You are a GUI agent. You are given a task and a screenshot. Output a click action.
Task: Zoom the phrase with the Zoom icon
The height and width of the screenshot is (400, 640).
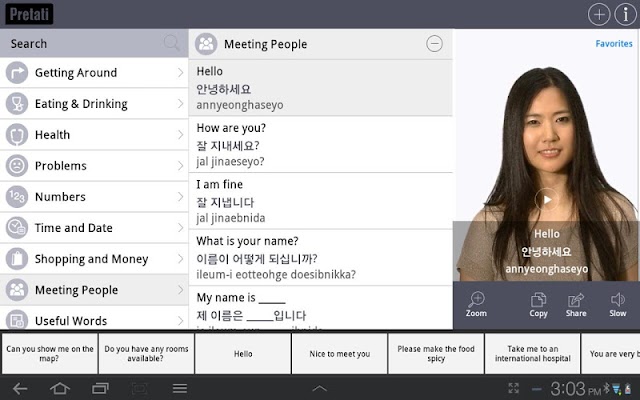click(476, 304)
